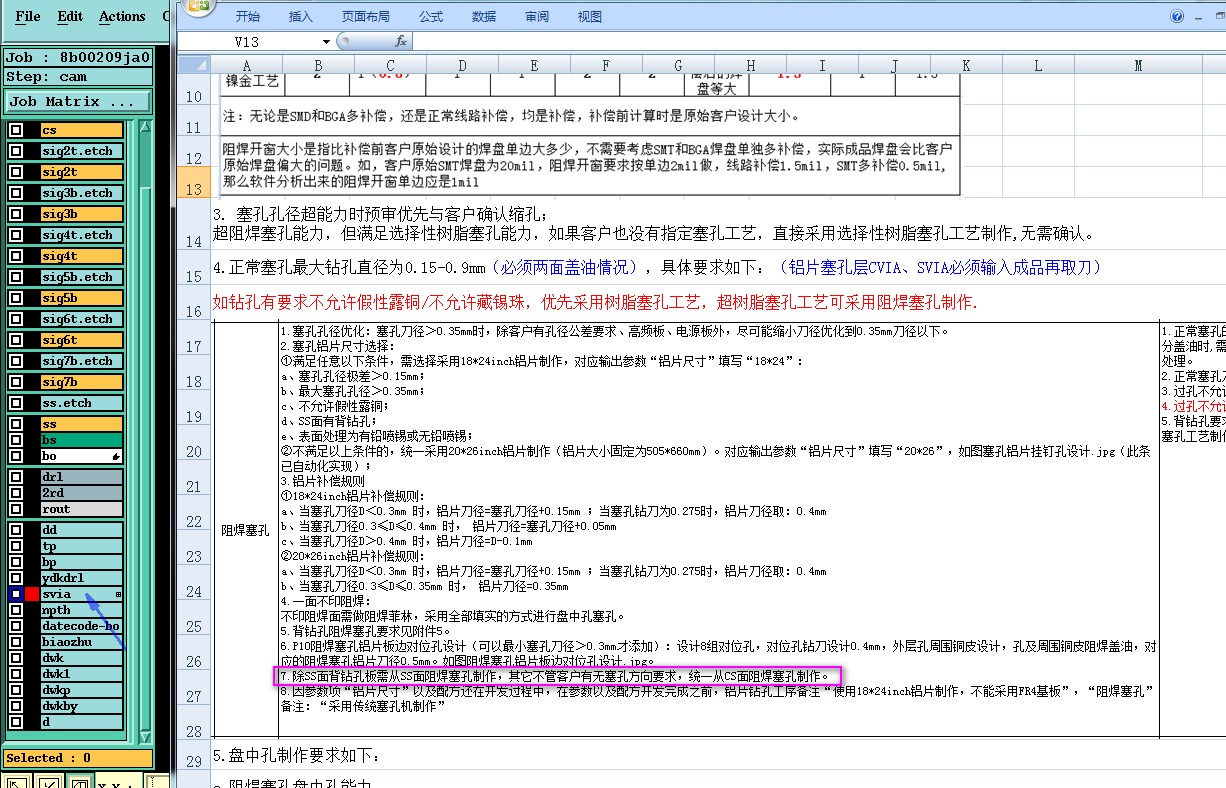Toggle the sig5b layer checkbox
Screen dimensions: 1226x788
point(16,298)
